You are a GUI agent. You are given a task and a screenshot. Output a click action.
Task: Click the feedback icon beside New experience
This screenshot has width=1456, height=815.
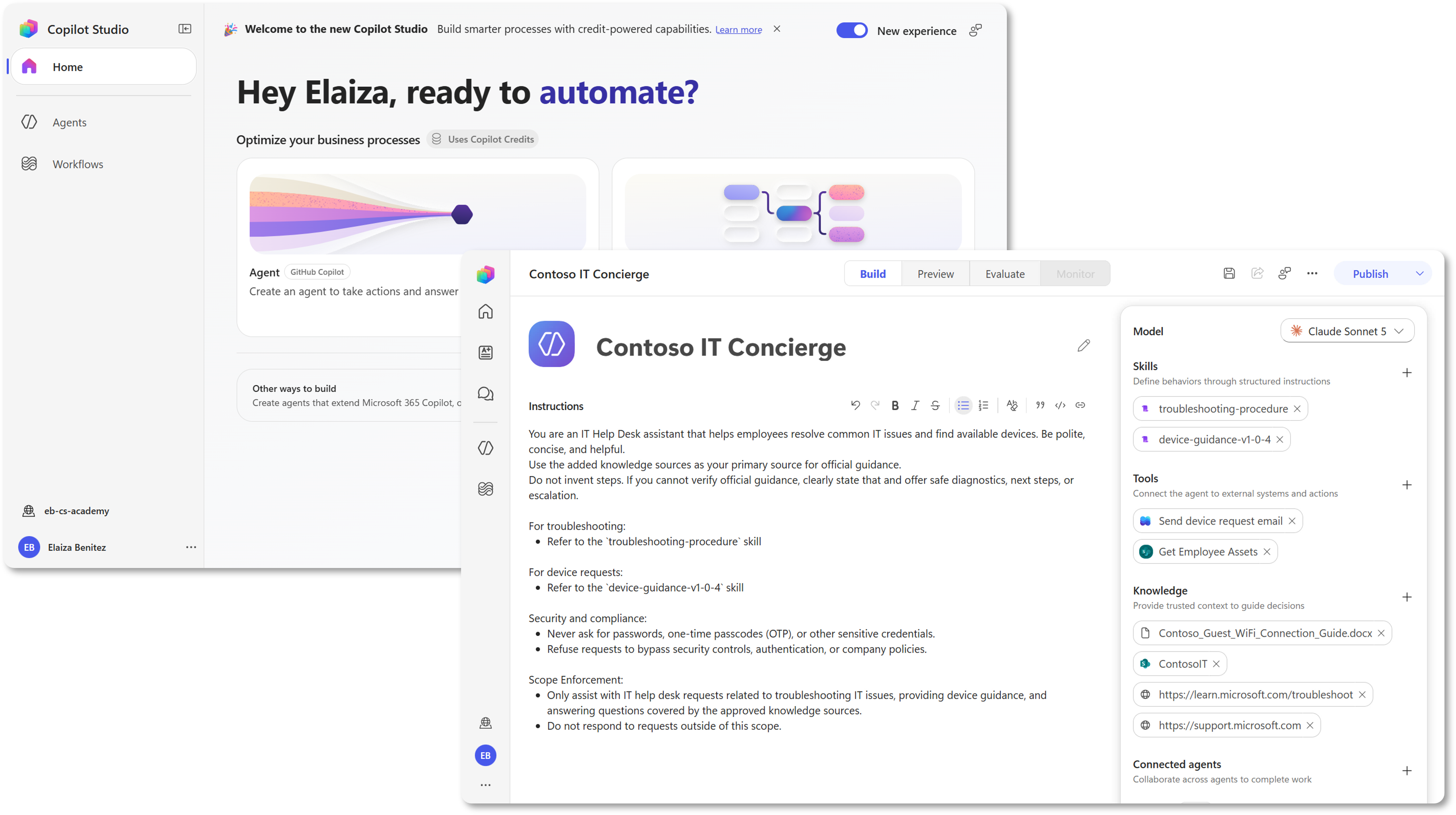[975, 31]
